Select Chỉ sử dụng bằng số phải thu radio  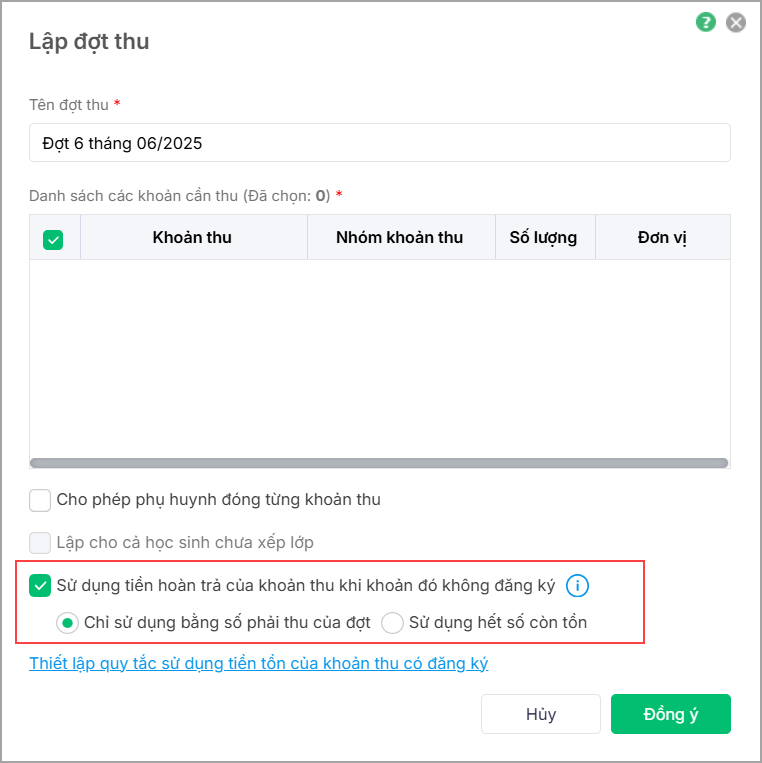pyautogui.click(x=67, y=623)
